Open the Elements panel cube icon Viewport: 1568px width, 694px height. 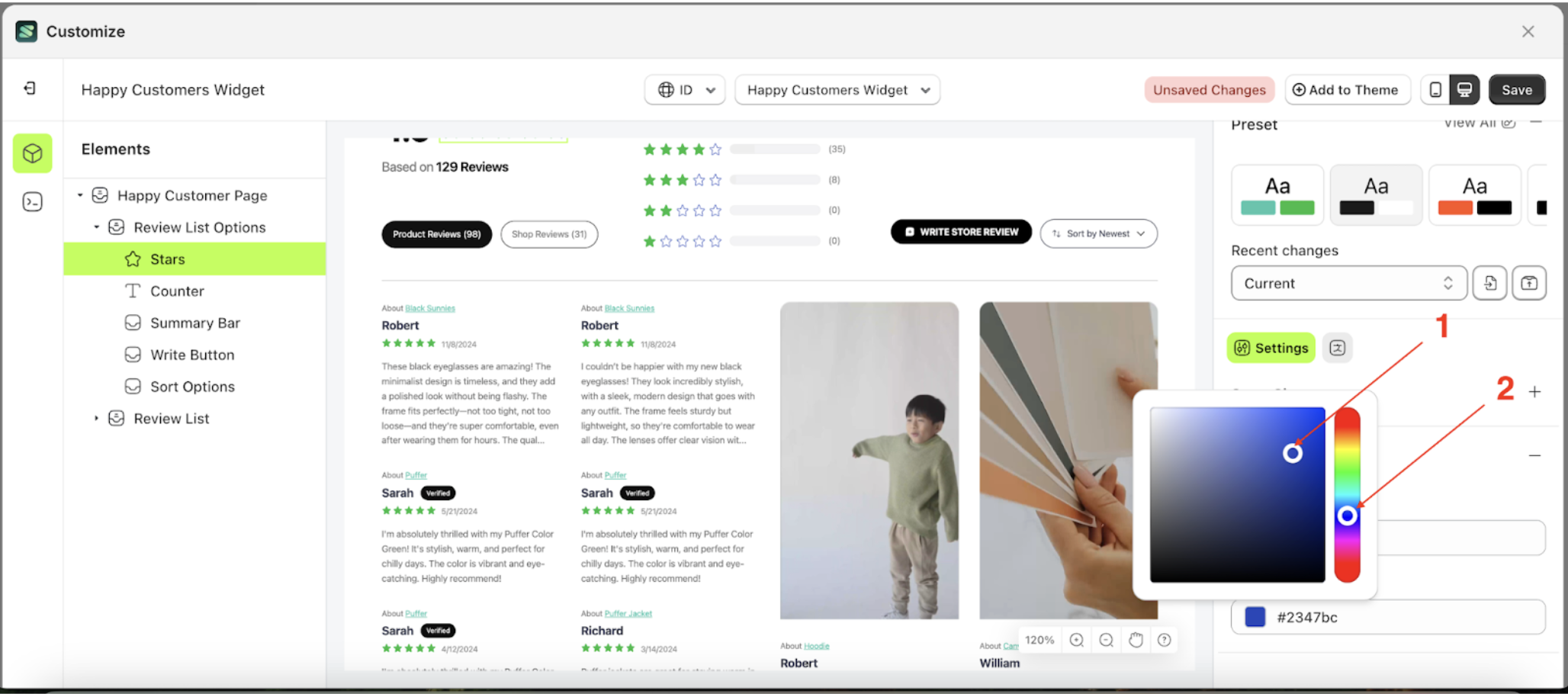[x=32, y=153]
